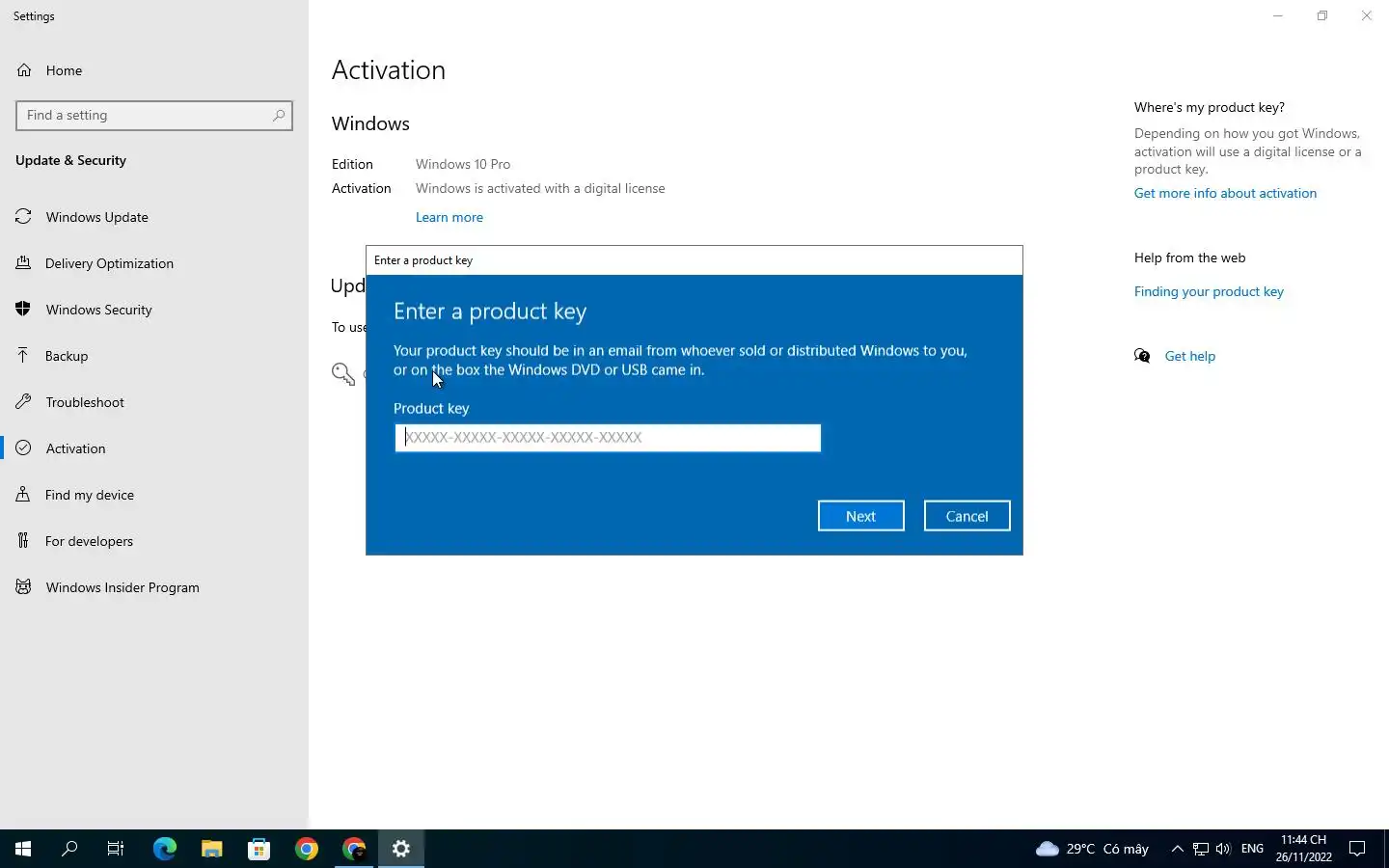The height and width of the screenshot is (868, 1389).
Task: Click the volume speaker icon in the tray
Action: click(x=1223, y=849)
